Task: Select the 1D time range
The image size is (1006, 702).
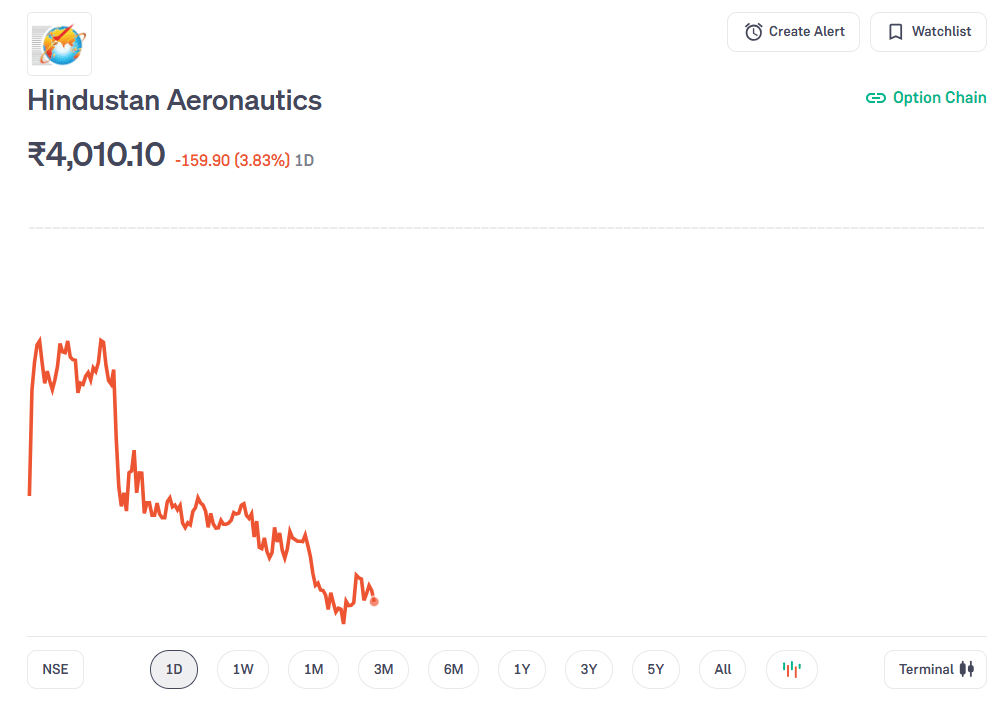Action: (x=174, y=669)
